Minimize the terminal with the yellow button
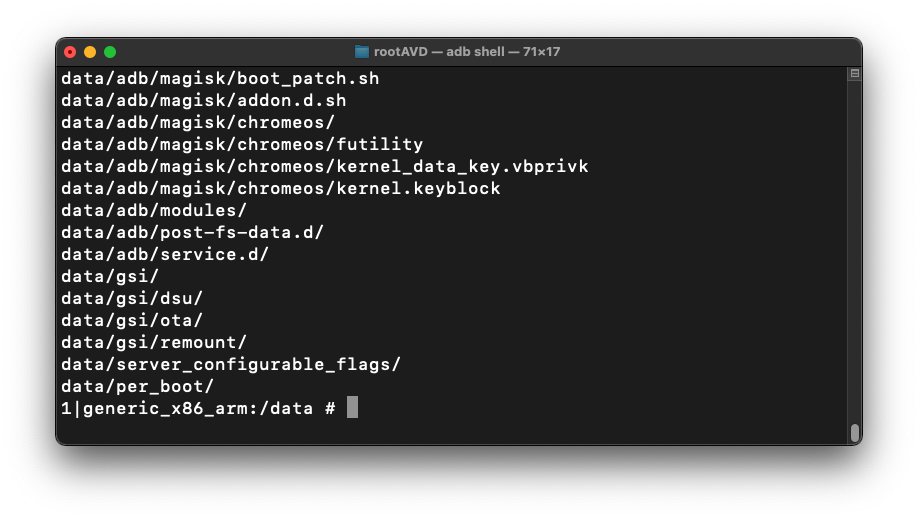Viewport: 918px width, 519px height. [x=90, y=52]
